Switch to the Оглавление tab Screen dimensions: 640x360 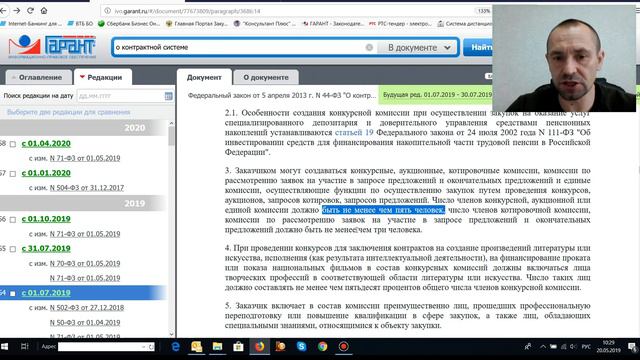pyautogui.click(x=40, y=77)
